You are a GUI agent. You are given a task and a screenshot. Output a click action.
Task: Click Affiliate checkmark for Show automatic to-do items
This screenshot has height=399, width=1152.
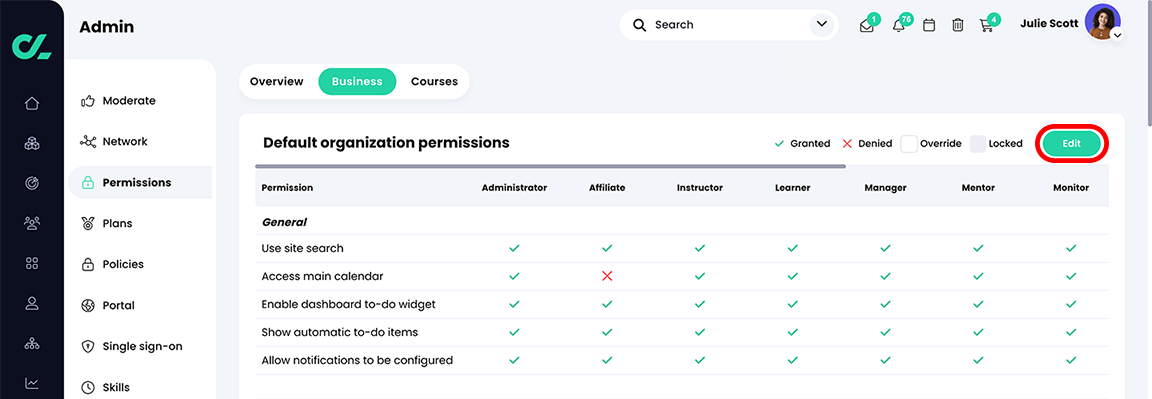(x=607, y=332)
